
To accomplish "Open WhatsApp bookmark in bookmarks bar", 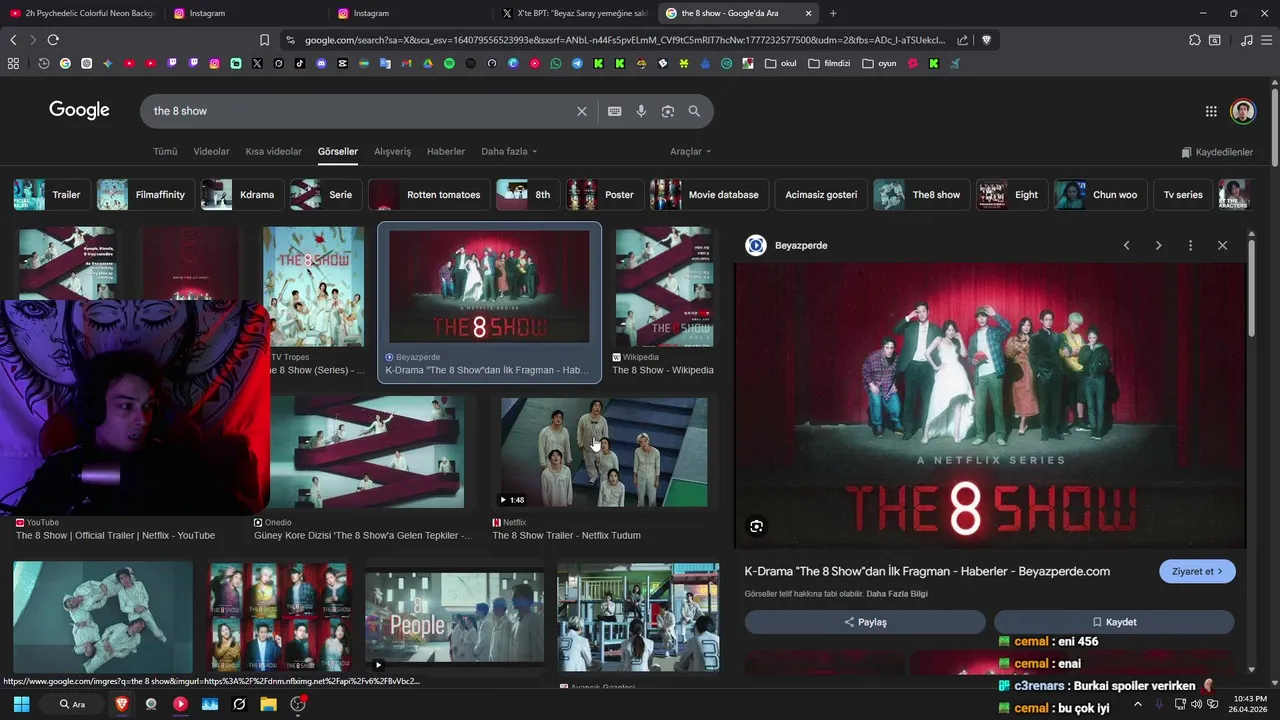I will click(x=556, y=63).
